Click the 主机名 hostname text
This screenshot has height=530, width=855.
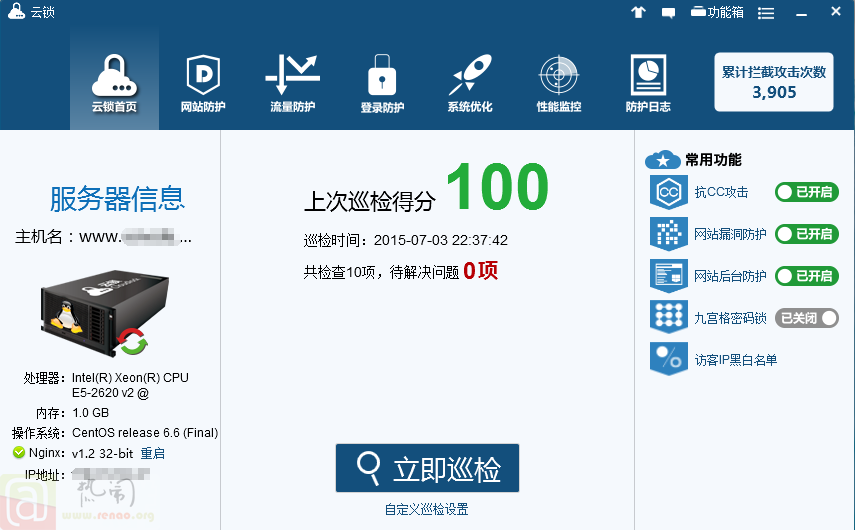tap(103, 237)
